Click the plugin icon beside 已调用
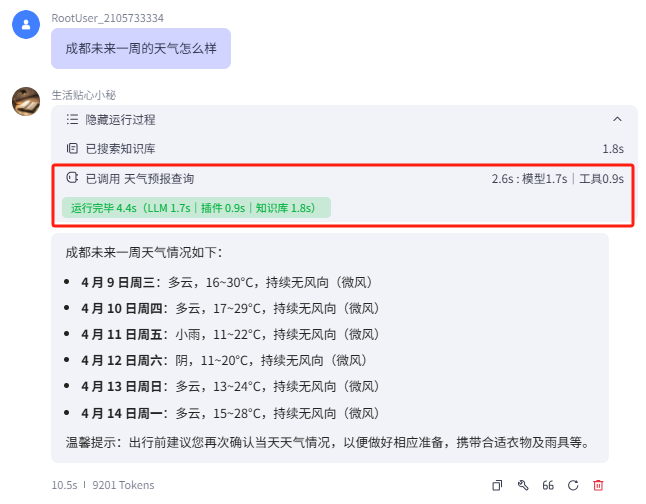This screenshot has height=504, width=646. point(72,179)
